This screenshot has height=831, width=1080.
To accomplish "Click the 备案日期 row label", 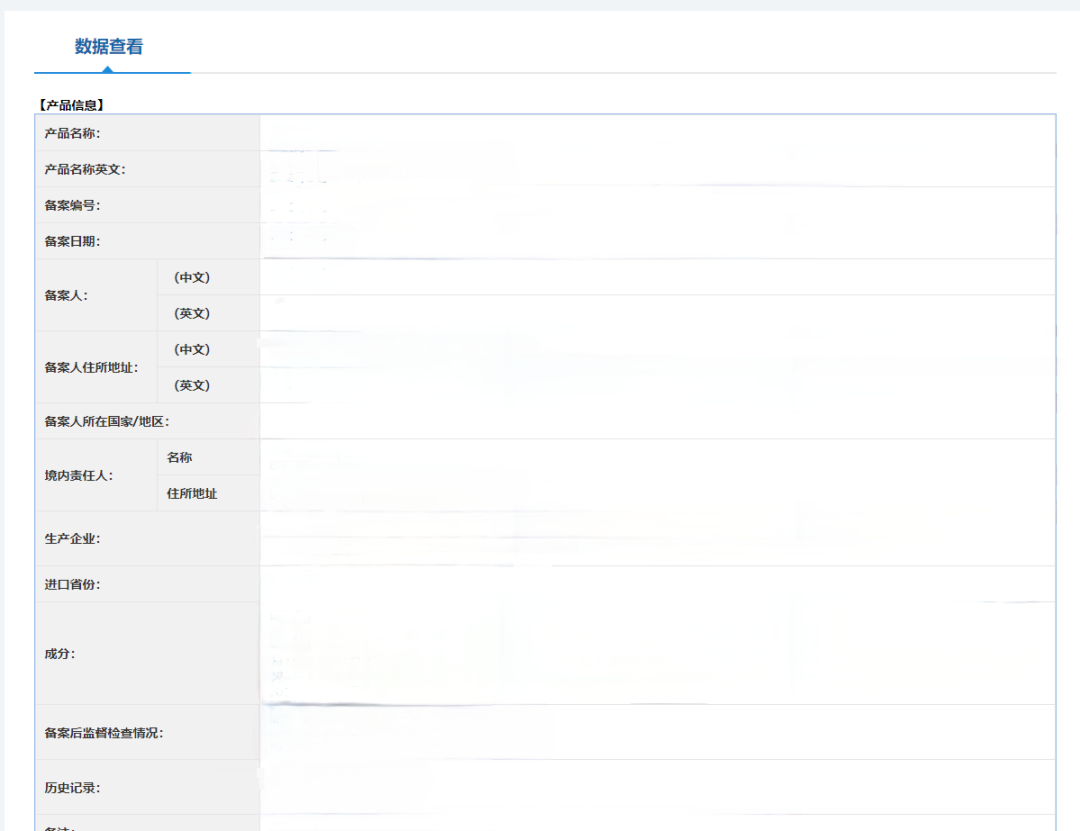I will pos(72,241).
